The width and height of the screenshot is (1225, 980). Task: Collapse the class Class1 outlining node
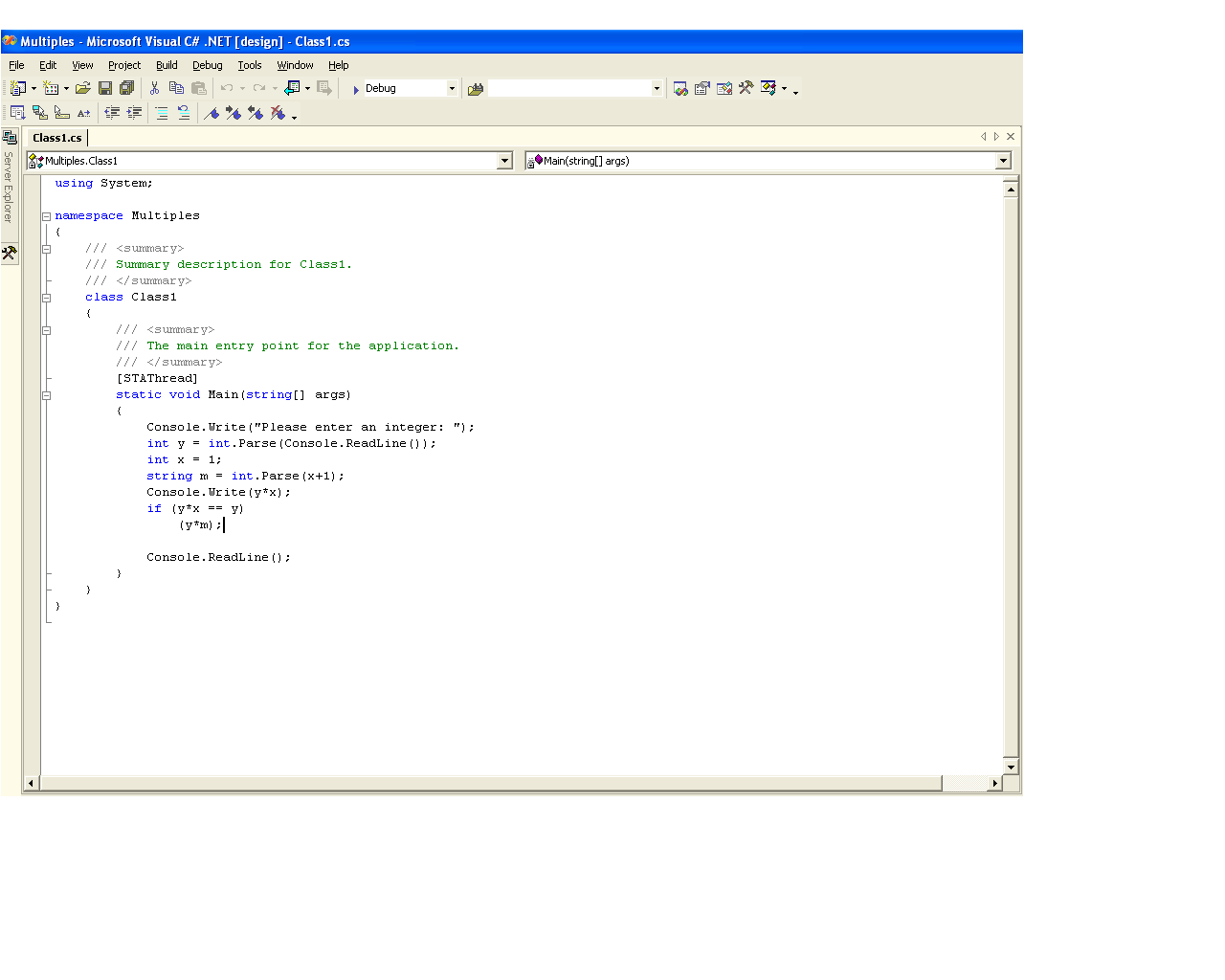[x=46, y=298]
